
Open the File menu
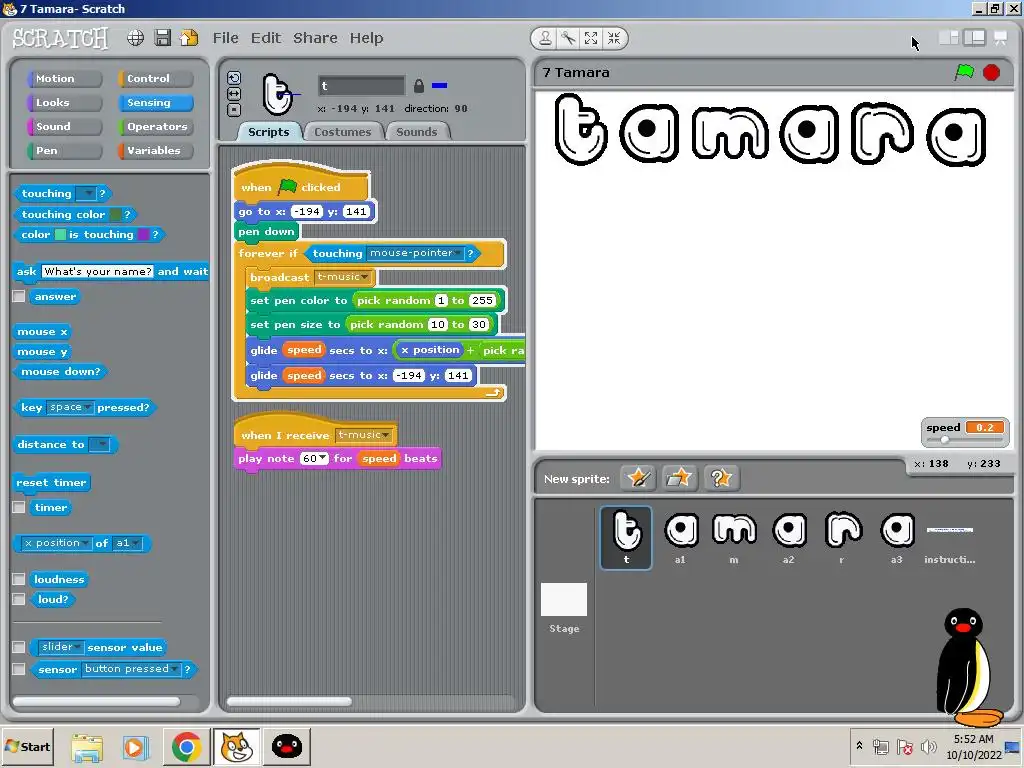click(x=225, y=38)
